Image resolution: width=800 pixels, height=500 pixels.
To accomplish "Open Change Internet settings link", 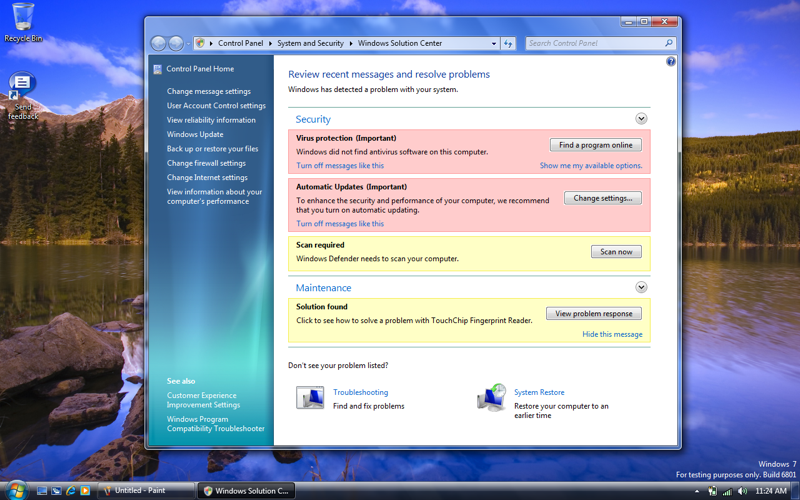I will click(207, 177).
